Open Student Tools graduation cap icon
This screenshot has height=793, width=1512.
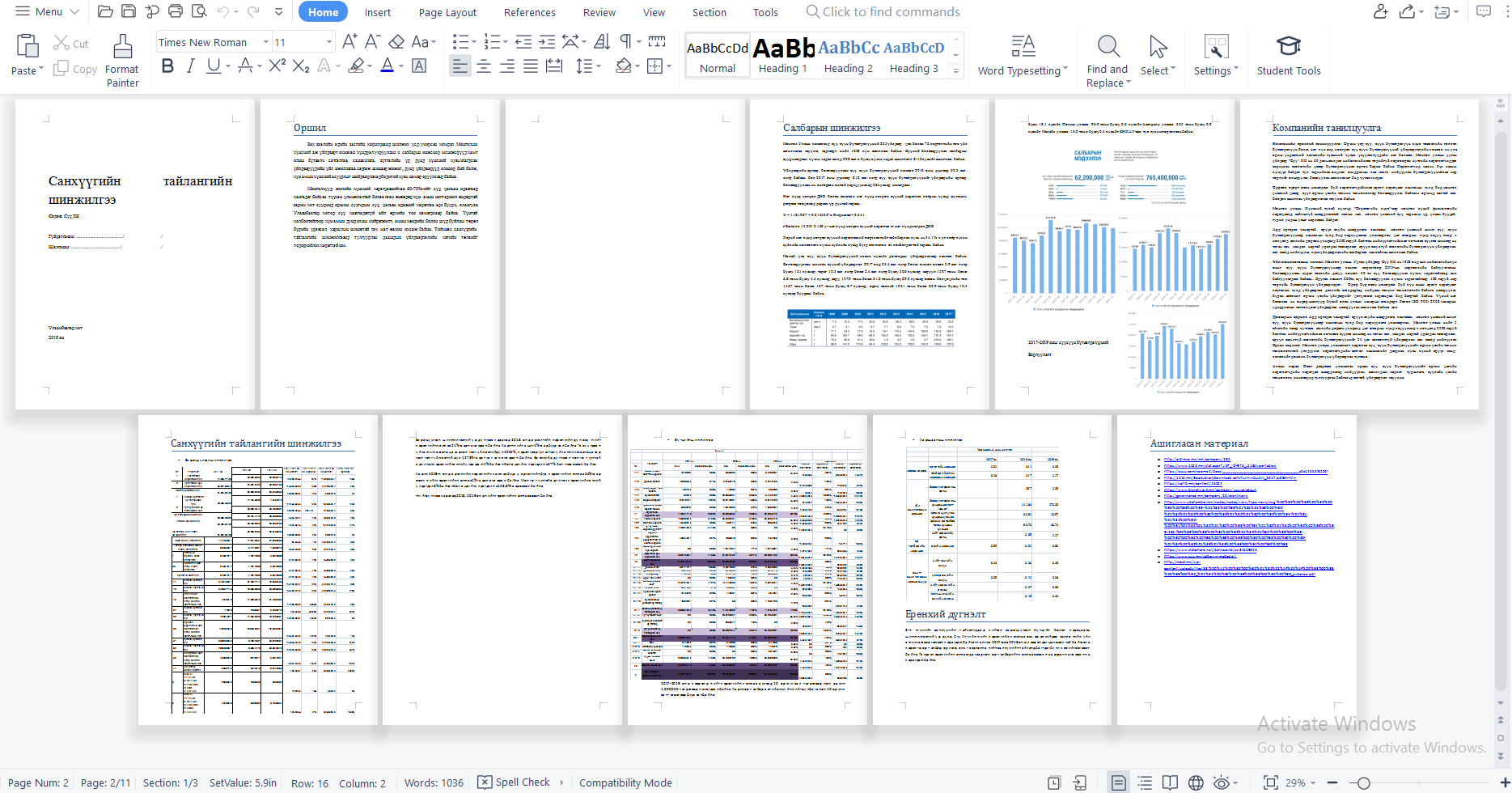click(1288, 46)
